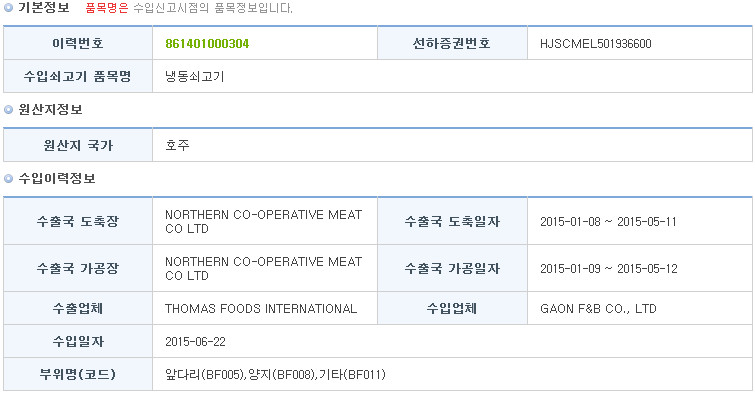Click the 냉동쇠고기 product name value

(195, 77)
